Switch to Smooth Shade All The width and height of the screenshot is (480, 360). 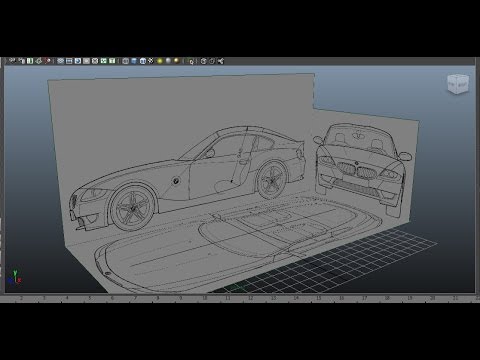134,61
